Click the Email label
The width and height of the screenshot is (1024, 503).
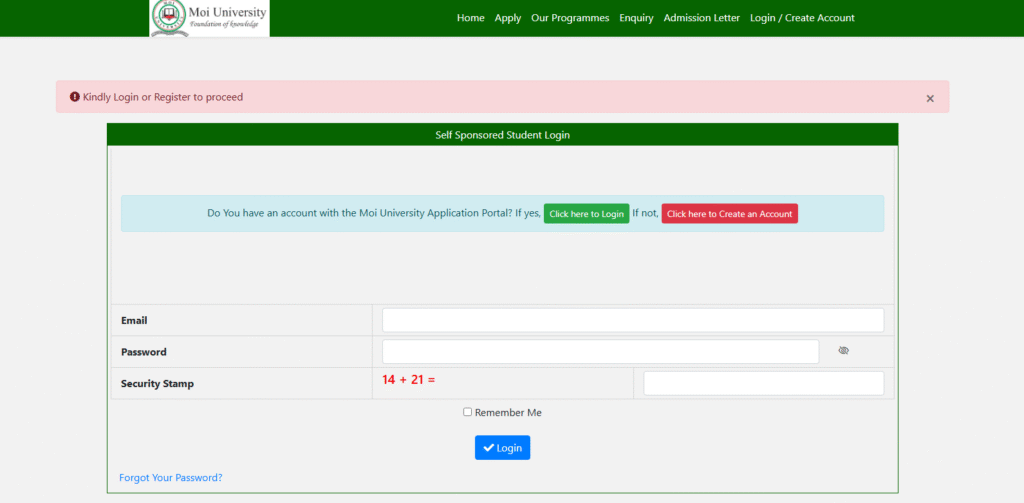click(x=134, y=321)
